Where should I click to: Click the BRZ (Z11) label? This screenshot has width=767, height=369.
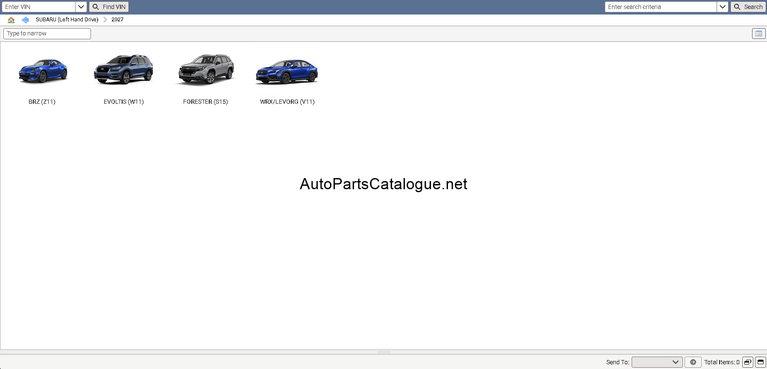tap(42, 102)
